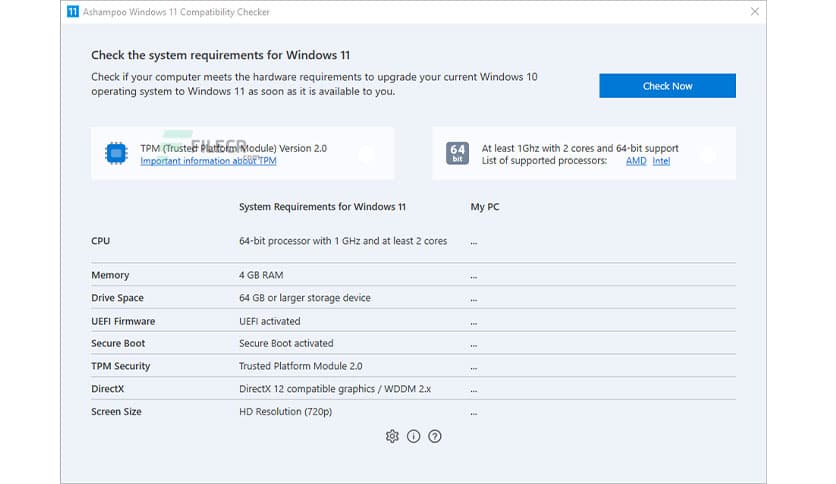Click the 'My PC' column header
Viewport: 836px width, 484px height.
coord(485,207)
